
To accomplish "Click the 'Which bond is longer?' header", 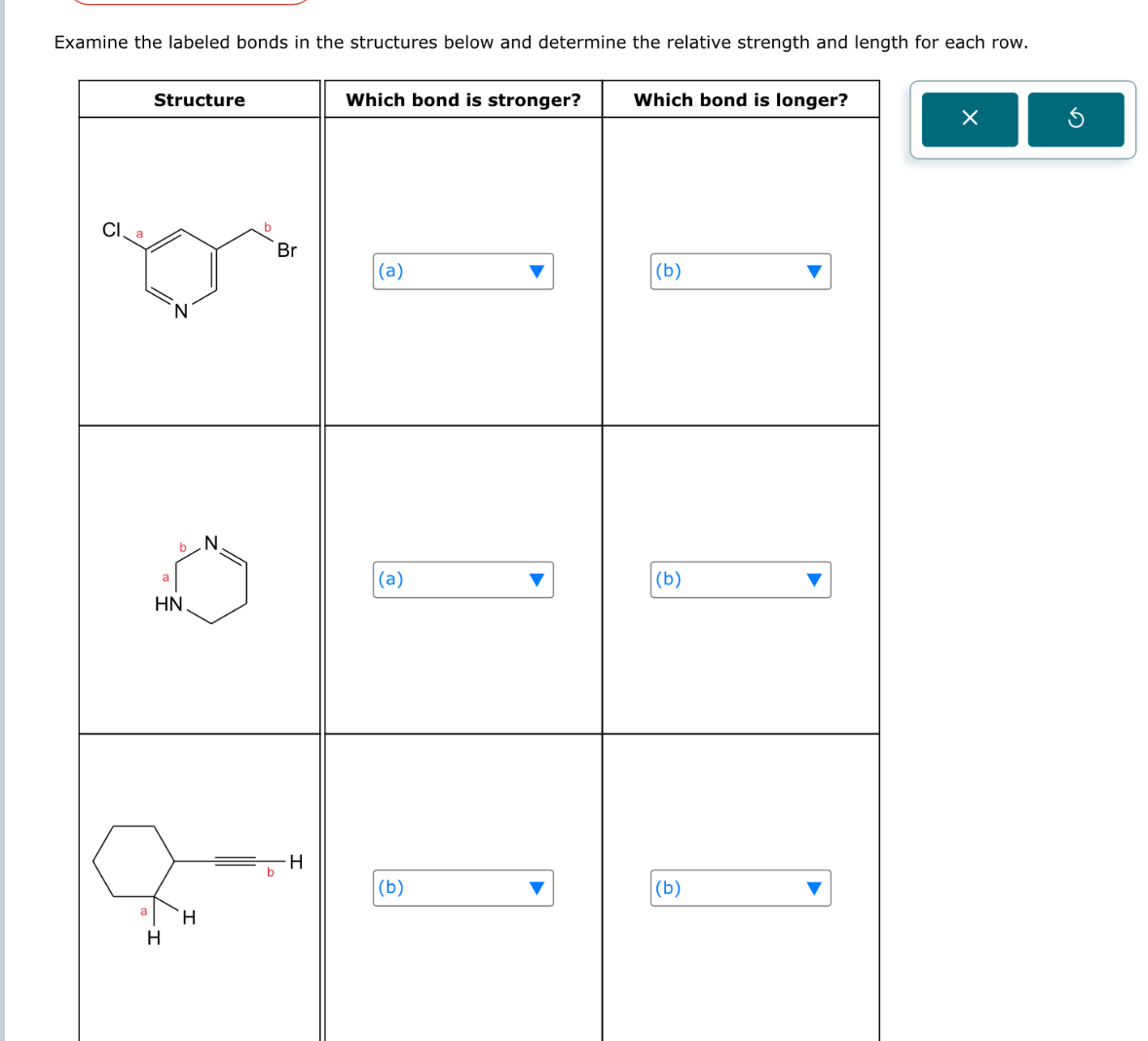I will tap(741, 99).
